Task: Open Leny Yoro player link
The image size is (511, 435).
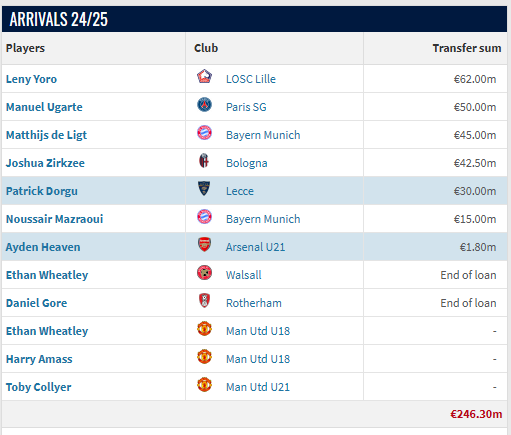Action: (x=31, y=79)
